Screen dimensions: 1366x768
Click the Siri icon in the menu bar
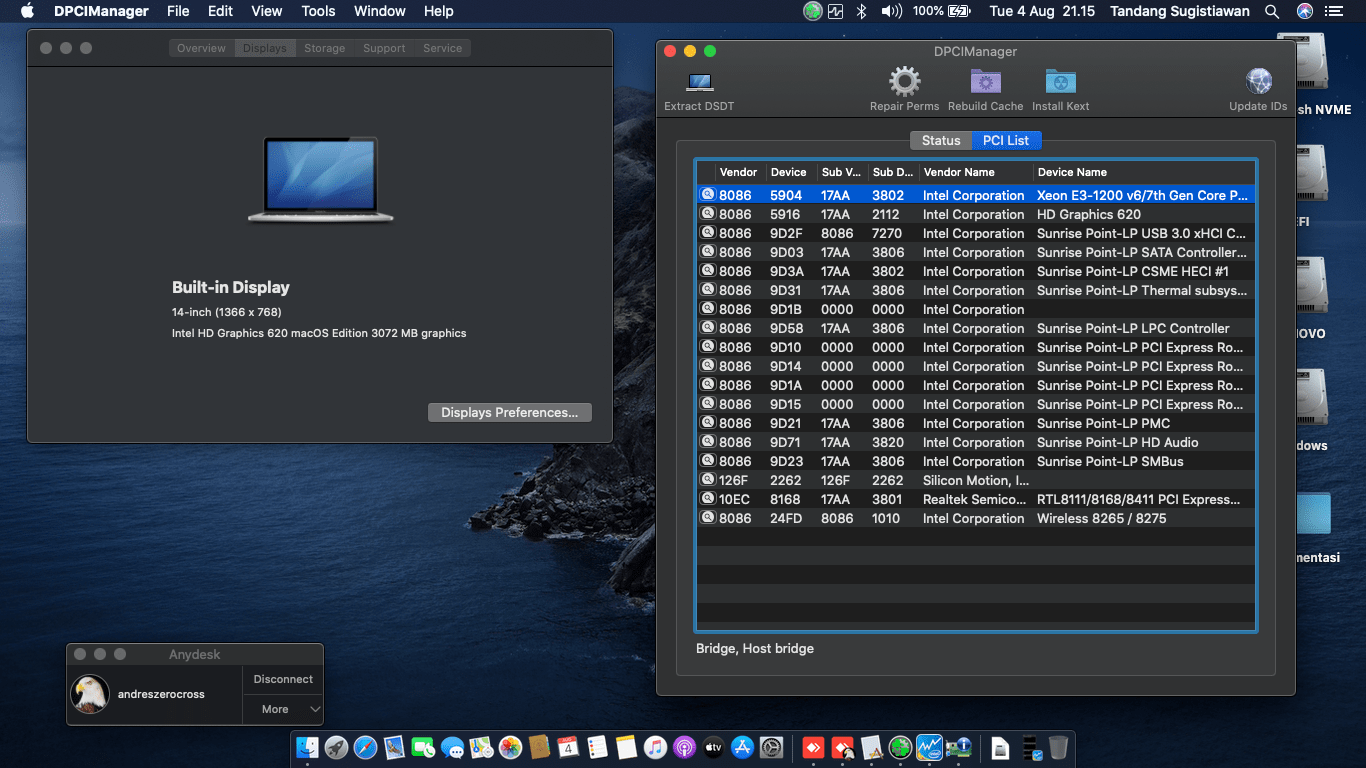click(1305, 11)
